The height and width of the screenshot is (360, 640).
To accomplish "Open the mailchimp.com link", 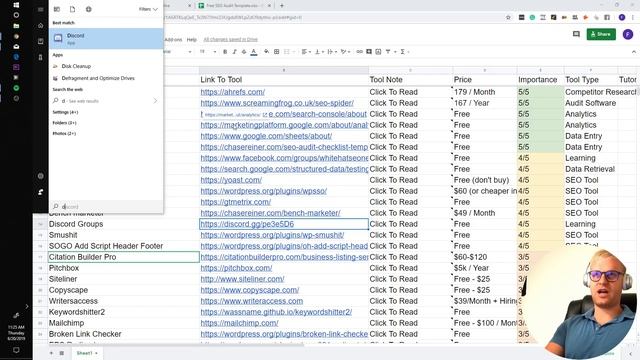I will [239, 323].
